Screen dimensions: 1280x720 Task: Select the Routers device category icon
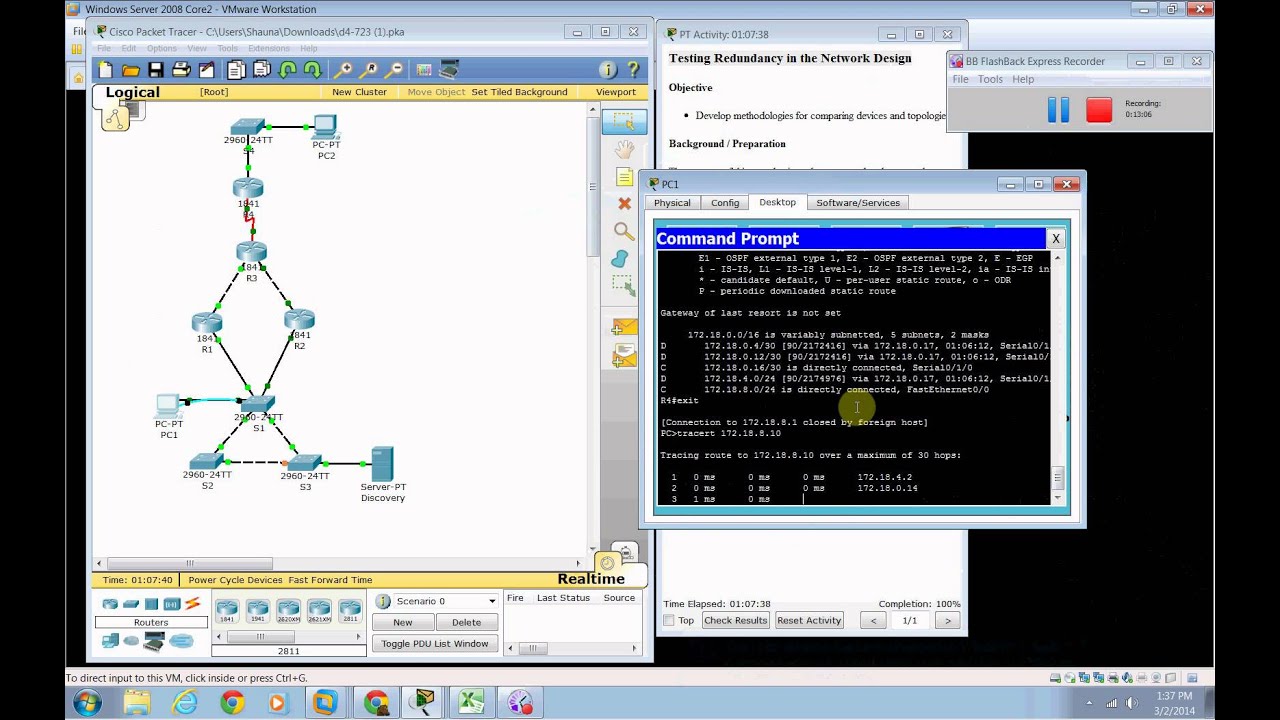pyautogui.click(x=110, y=604)
